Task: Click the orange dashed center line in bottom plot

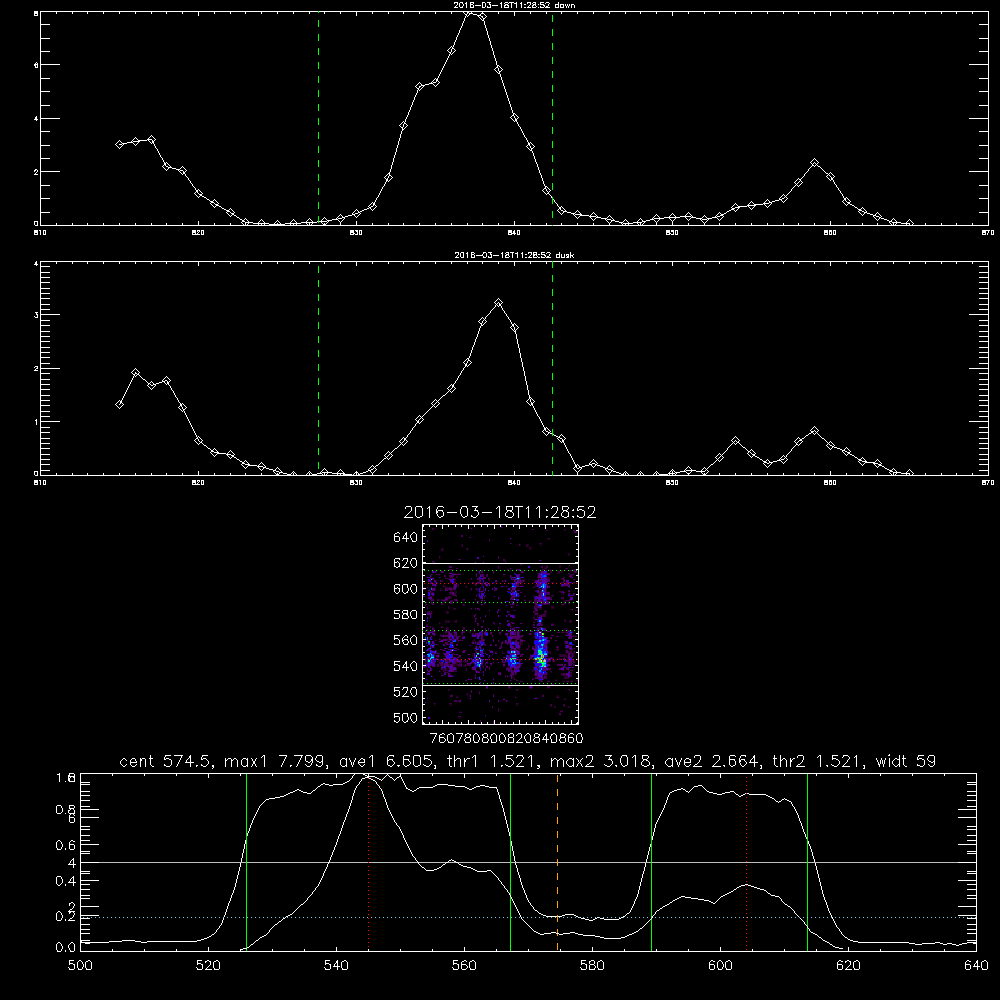Action: point(557,862)
